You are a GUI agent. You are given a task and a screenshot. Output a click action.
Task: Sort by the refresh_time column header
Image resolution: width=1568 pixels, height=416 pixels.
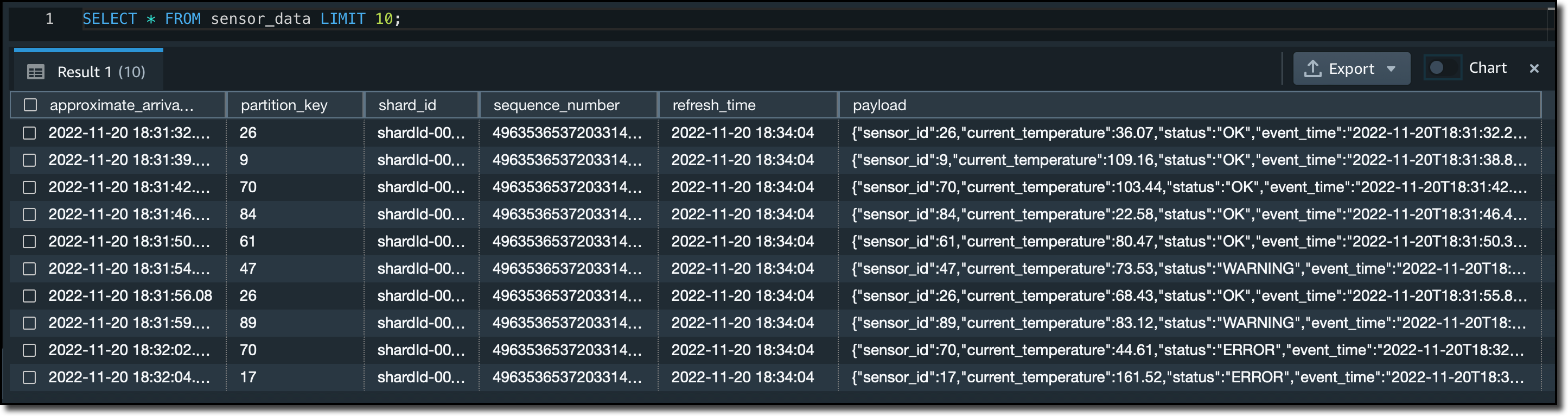click(713, 105)
